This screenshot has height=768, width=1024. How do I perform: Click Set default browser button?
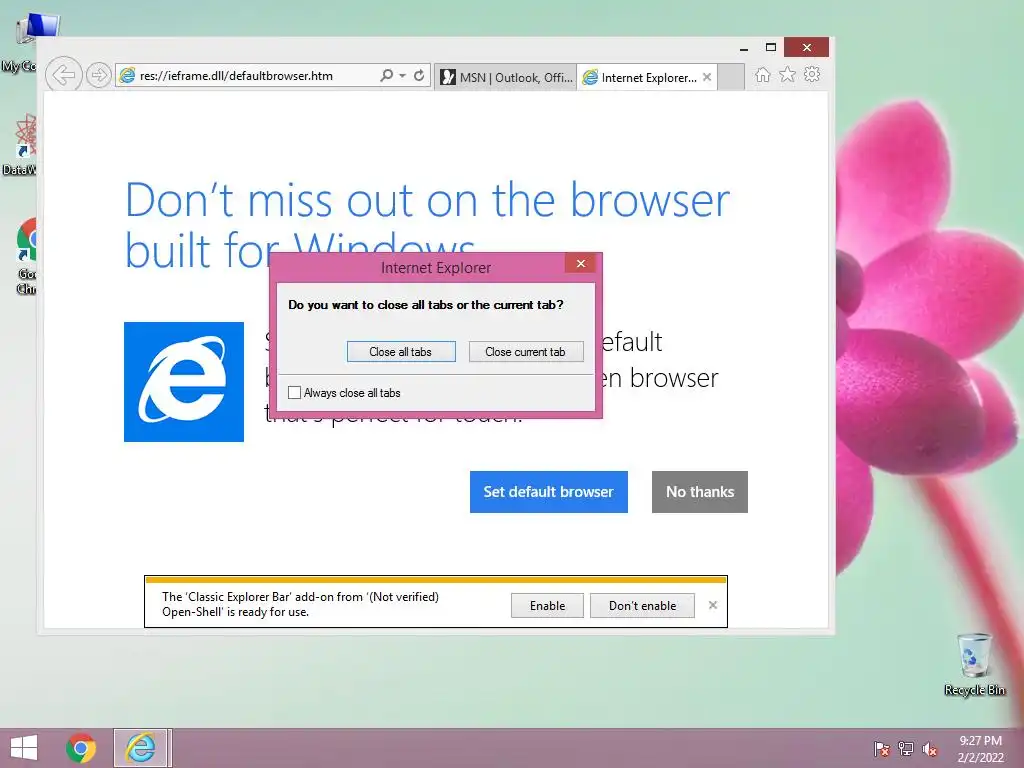pos(549,492)
